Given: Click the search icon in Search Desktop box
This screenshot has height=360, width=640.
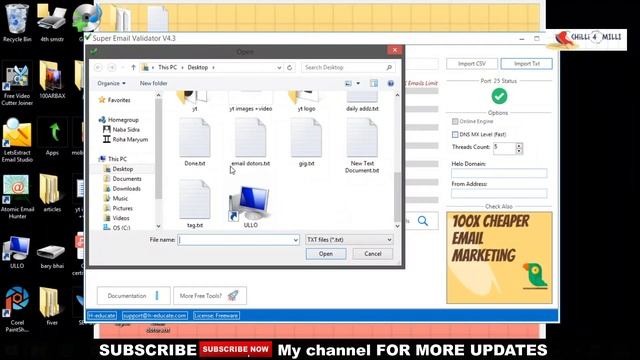Looking at the screenshot, I should [x=389, y=67].
